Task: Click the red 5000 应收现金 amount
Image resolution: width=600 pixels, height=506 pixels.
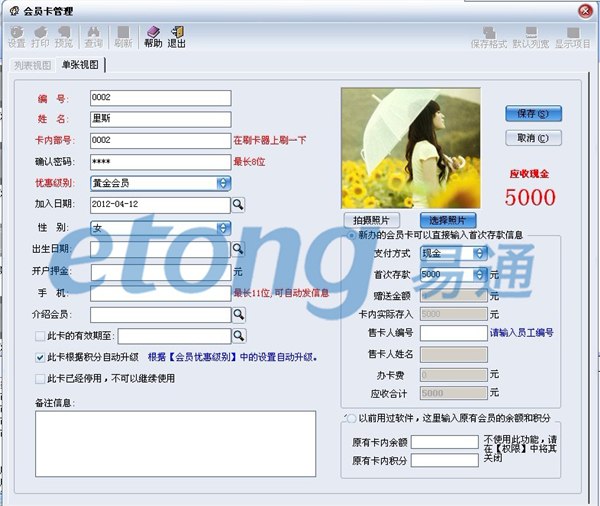Action: click(530, 198)
